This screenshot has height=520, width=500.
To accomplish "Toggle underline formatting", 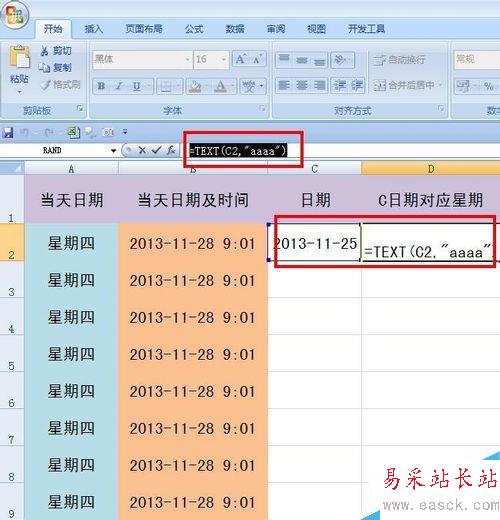I will pyautogui.click(x=137, y=86).
